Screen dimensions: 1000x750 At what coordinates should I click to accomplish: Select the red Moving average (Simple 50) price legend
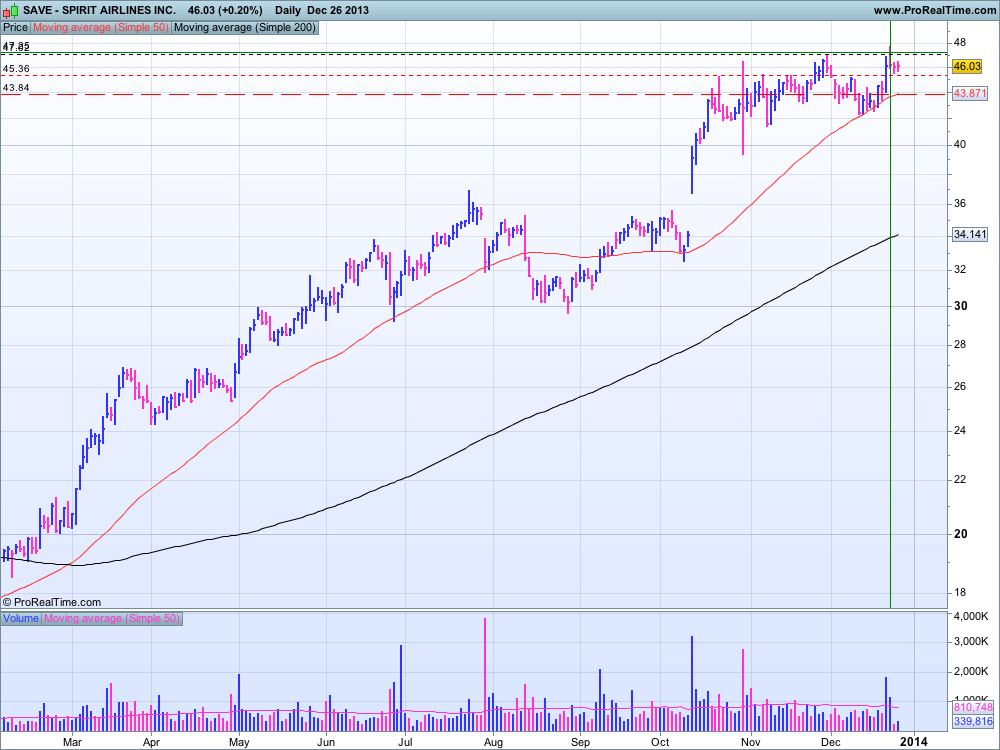tap(101, 28)
